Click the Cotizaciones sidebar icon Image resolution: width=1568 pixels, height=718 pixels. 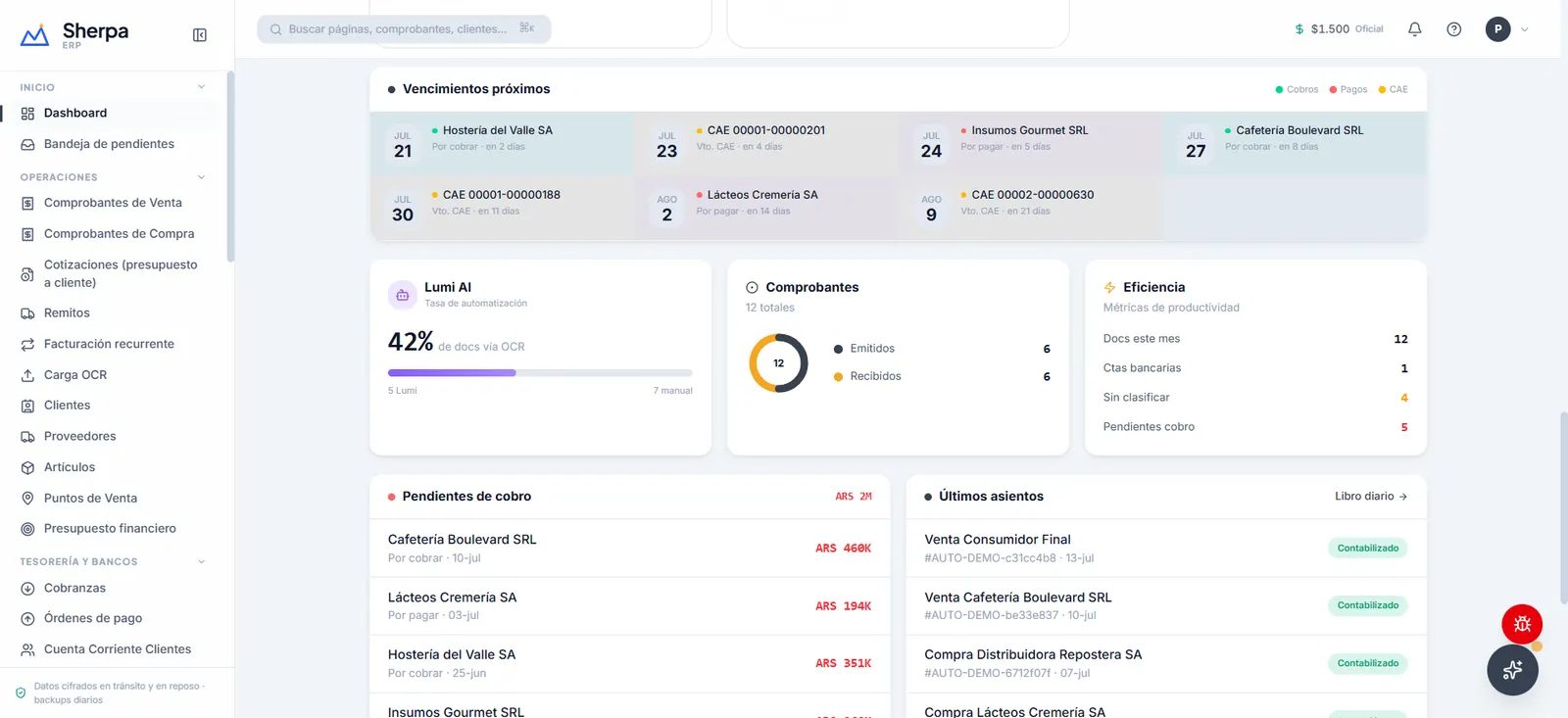[27, 274]
